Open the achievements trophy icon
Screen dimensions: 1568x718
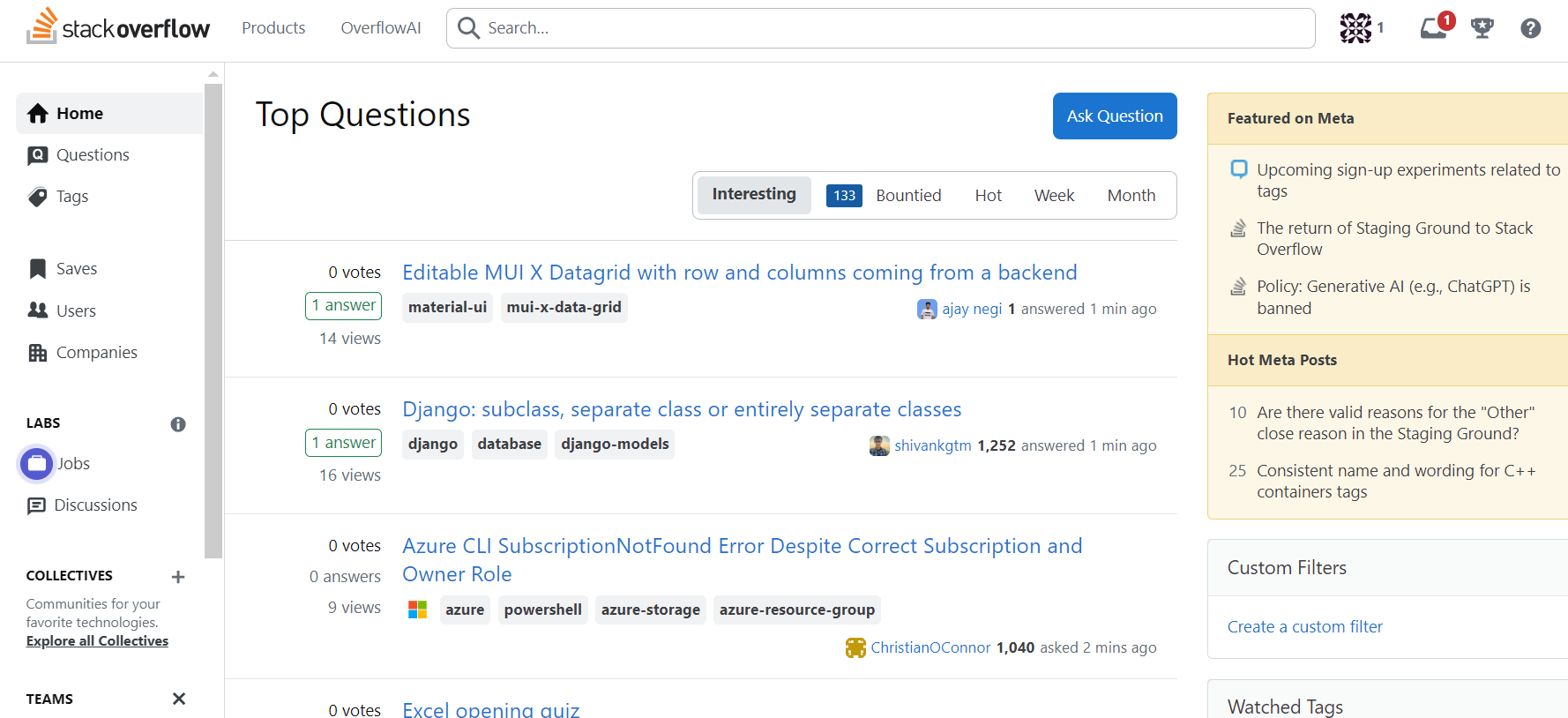1482,28
